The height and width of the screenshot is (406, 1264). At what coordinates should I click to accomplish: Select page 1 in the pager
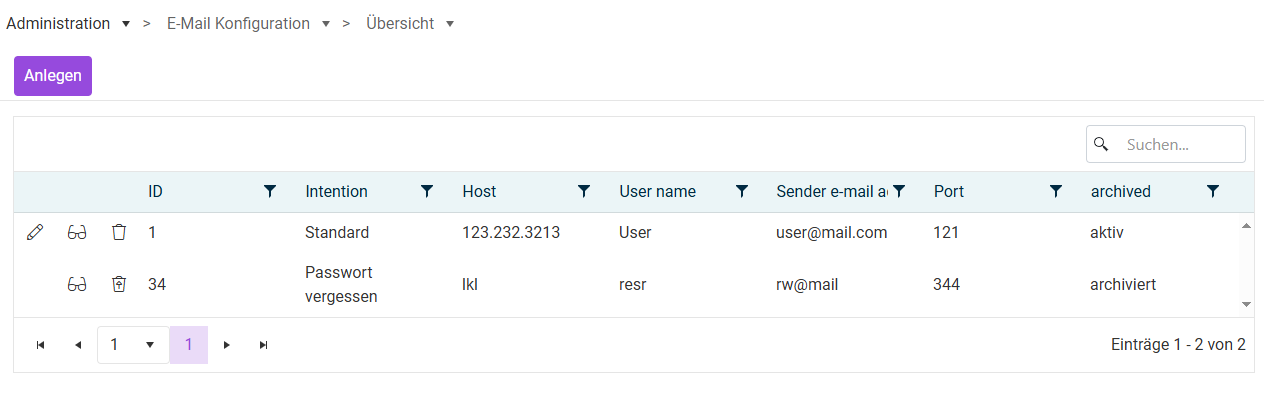pos(189,345)
